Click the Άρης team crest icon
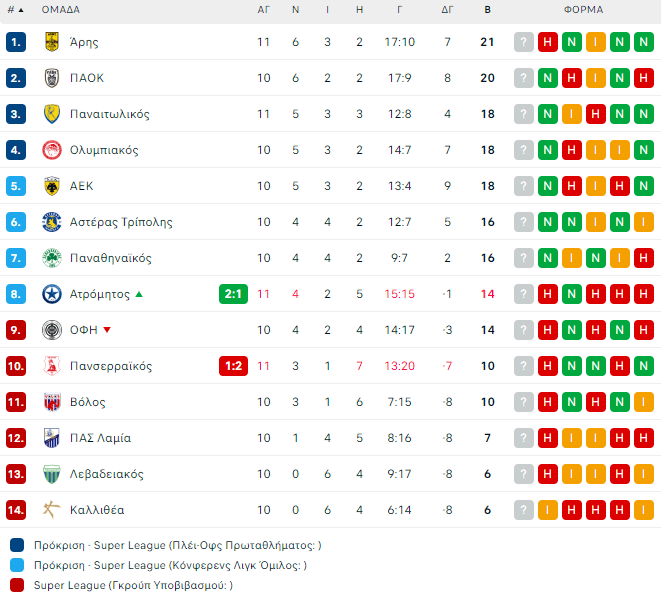Image resolution: width=661 pixels, height=603 pixels. tap(52, 42)
